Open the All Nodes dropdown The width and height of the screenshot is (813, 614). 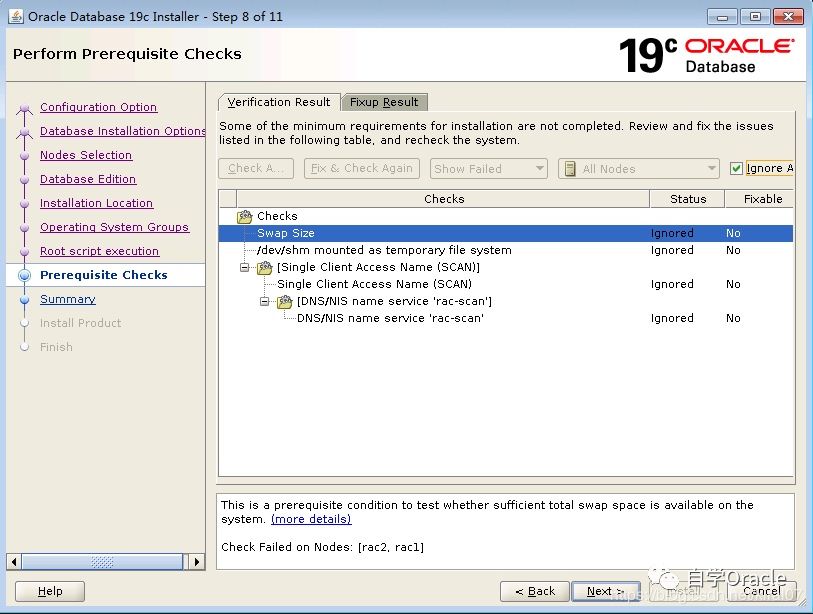coord(638,168)
